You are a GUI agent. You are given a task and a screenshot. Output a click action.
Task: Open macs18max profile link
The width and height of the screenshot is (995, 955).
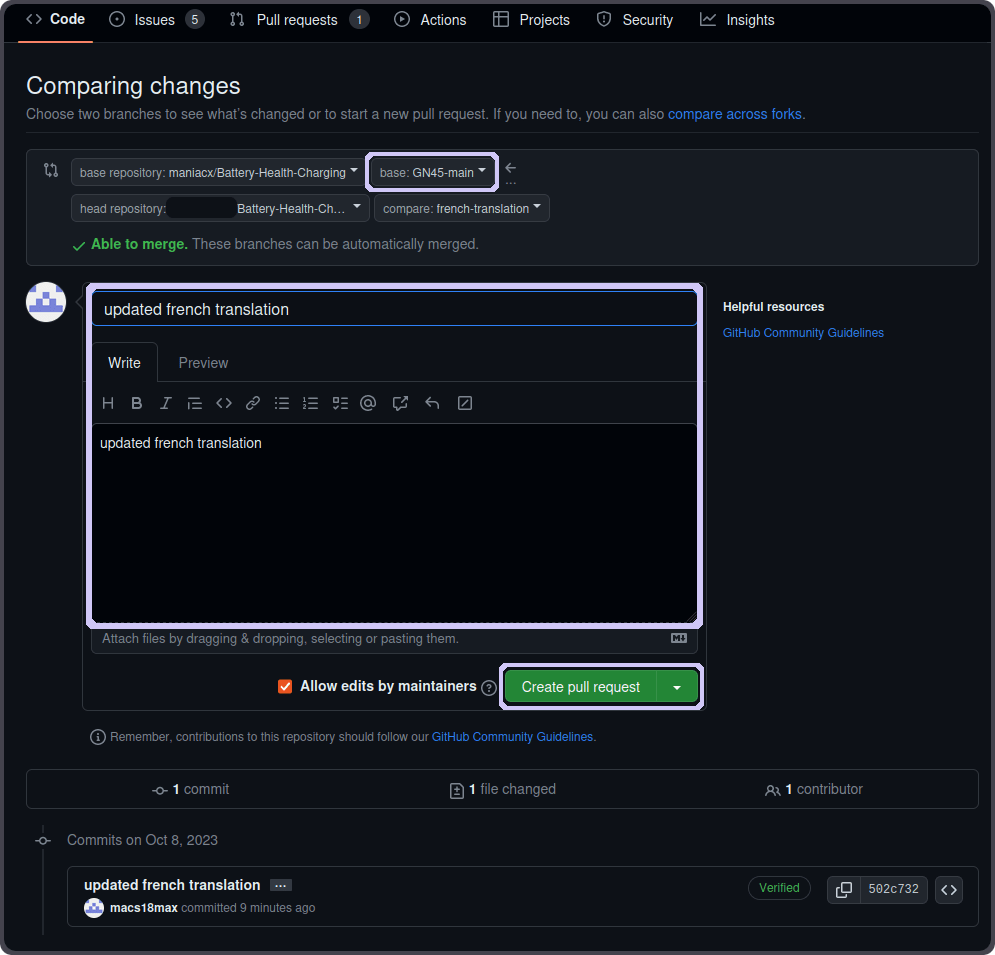[144, 908]
